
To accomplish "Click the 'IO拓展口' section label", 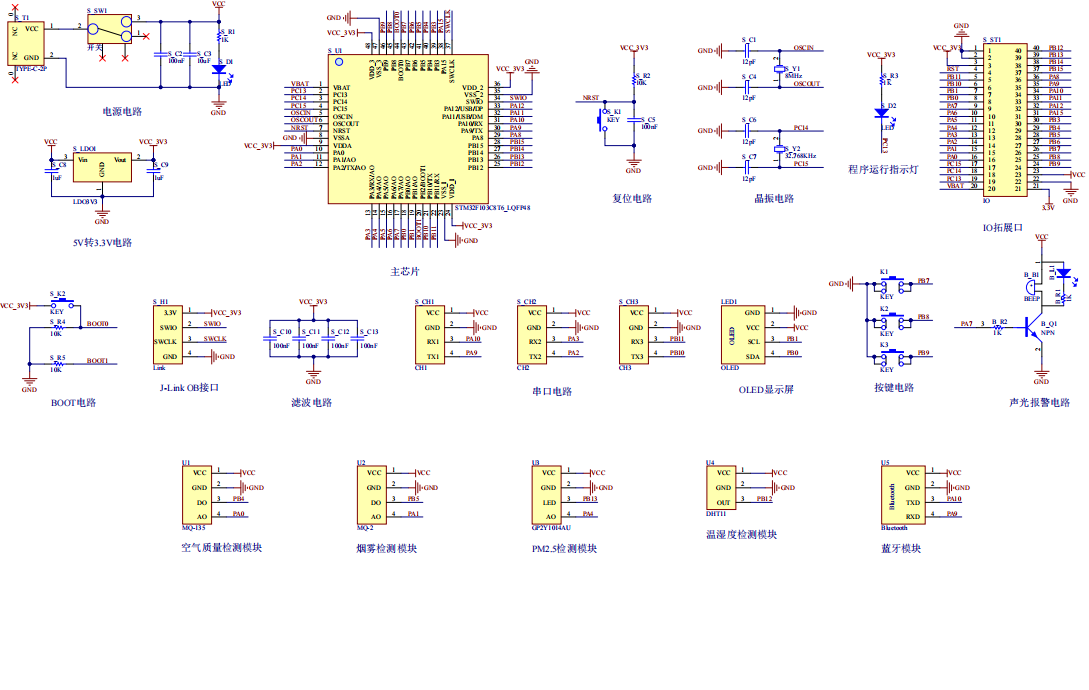I will click(x=1003, y=228).
